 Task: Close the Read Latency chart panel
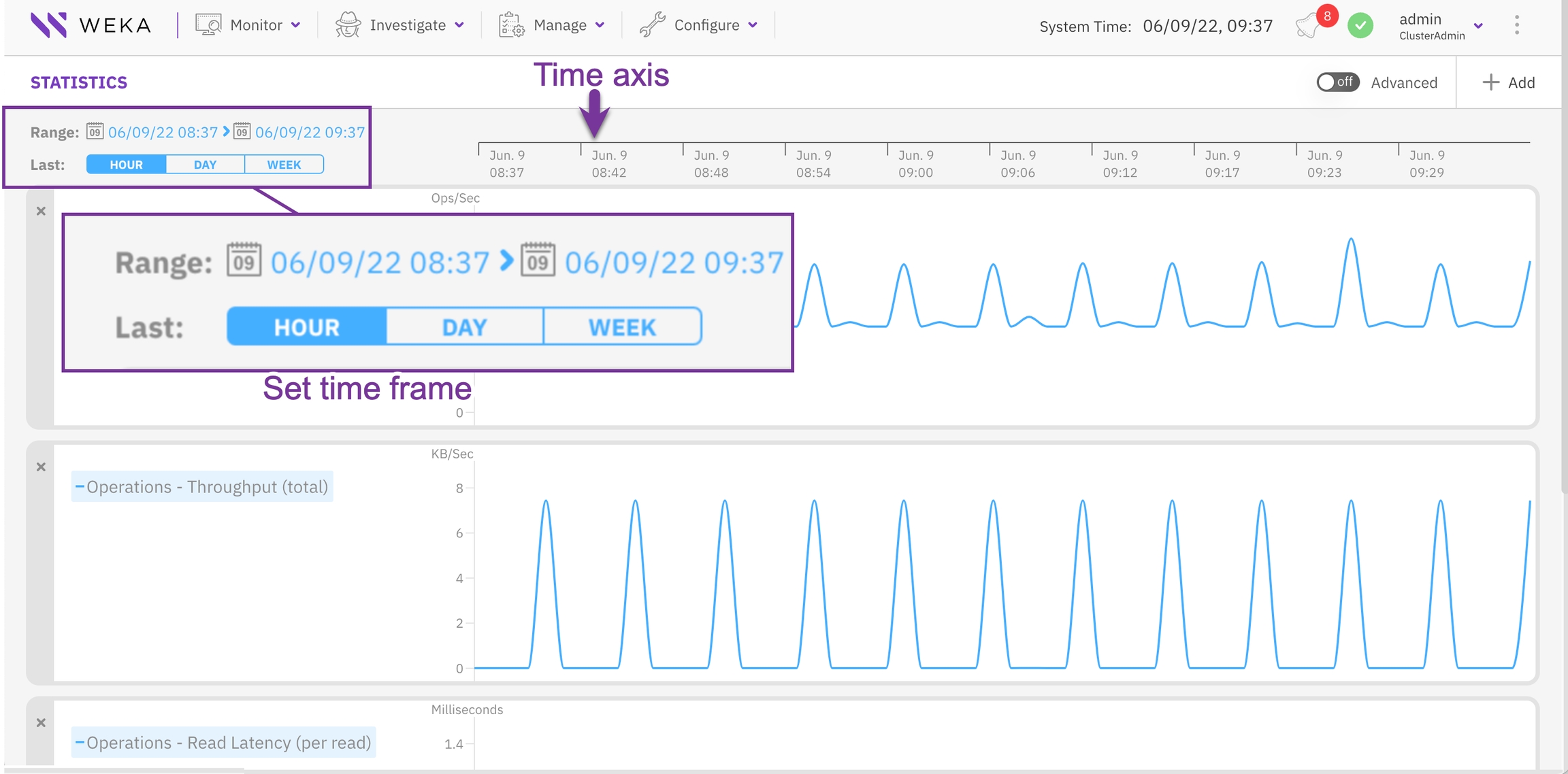41,723
